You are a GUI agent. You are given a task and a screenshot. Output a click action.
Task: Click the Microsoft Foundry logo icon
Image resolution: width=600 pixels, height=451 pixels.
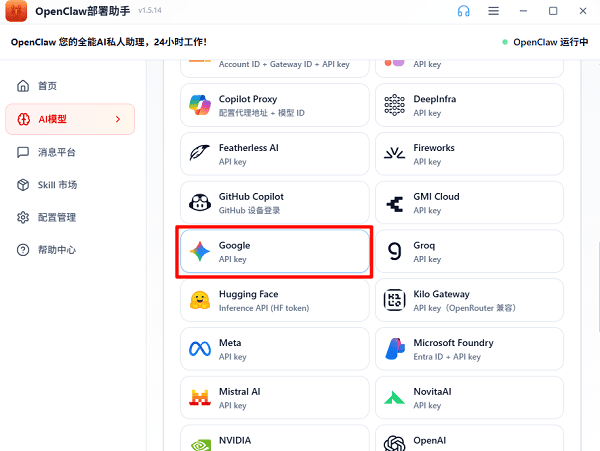click(x=395, y=349)
